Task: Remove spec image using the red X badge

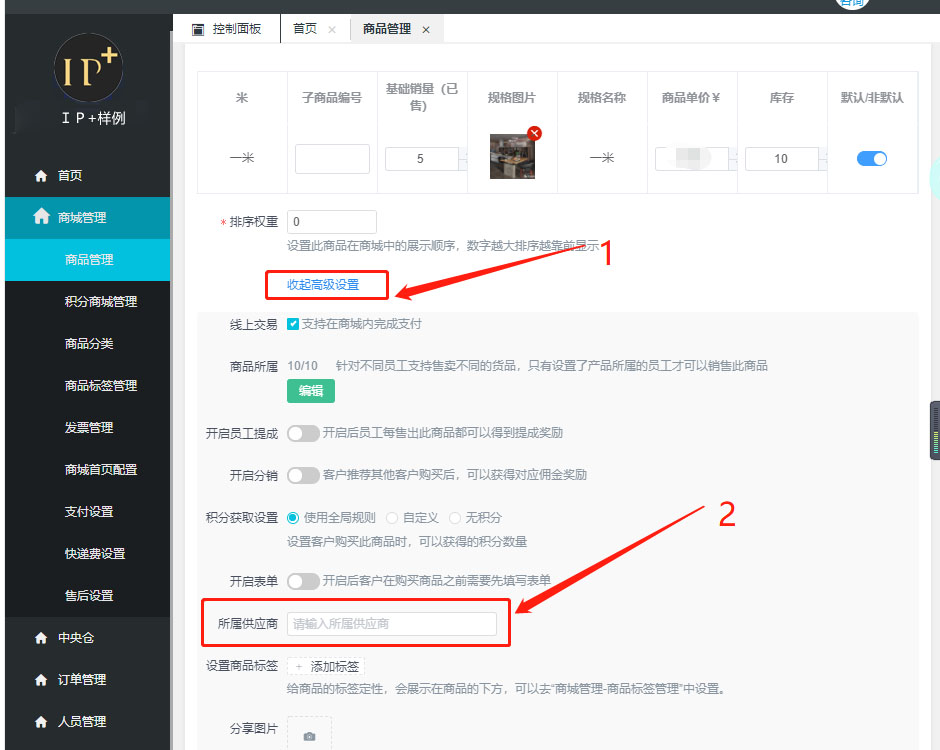Action: coord(534,133)
